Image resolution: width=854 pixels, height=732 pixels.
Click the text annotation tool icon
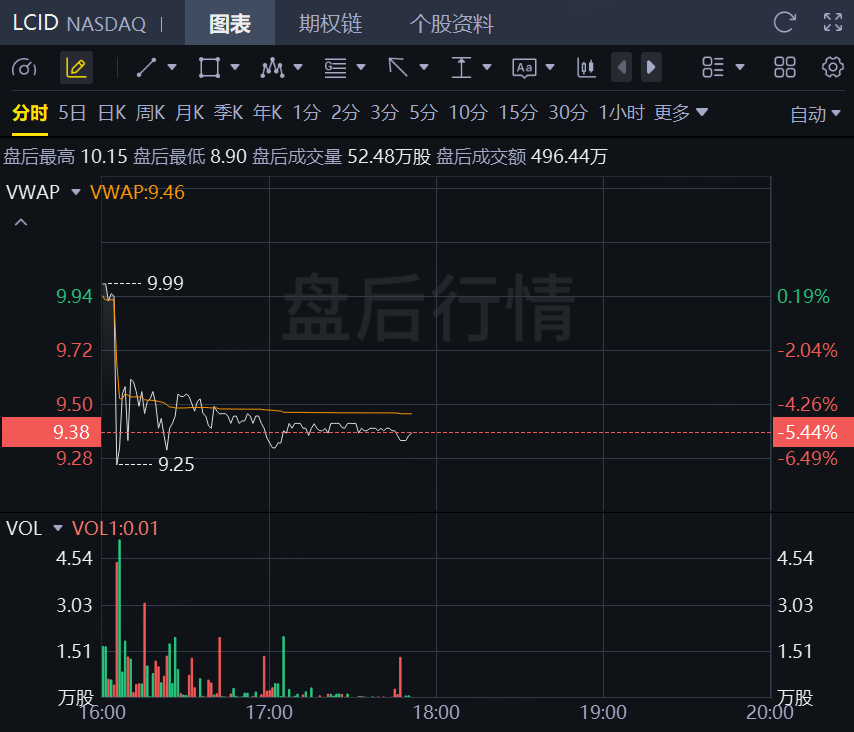click(524, 68)
